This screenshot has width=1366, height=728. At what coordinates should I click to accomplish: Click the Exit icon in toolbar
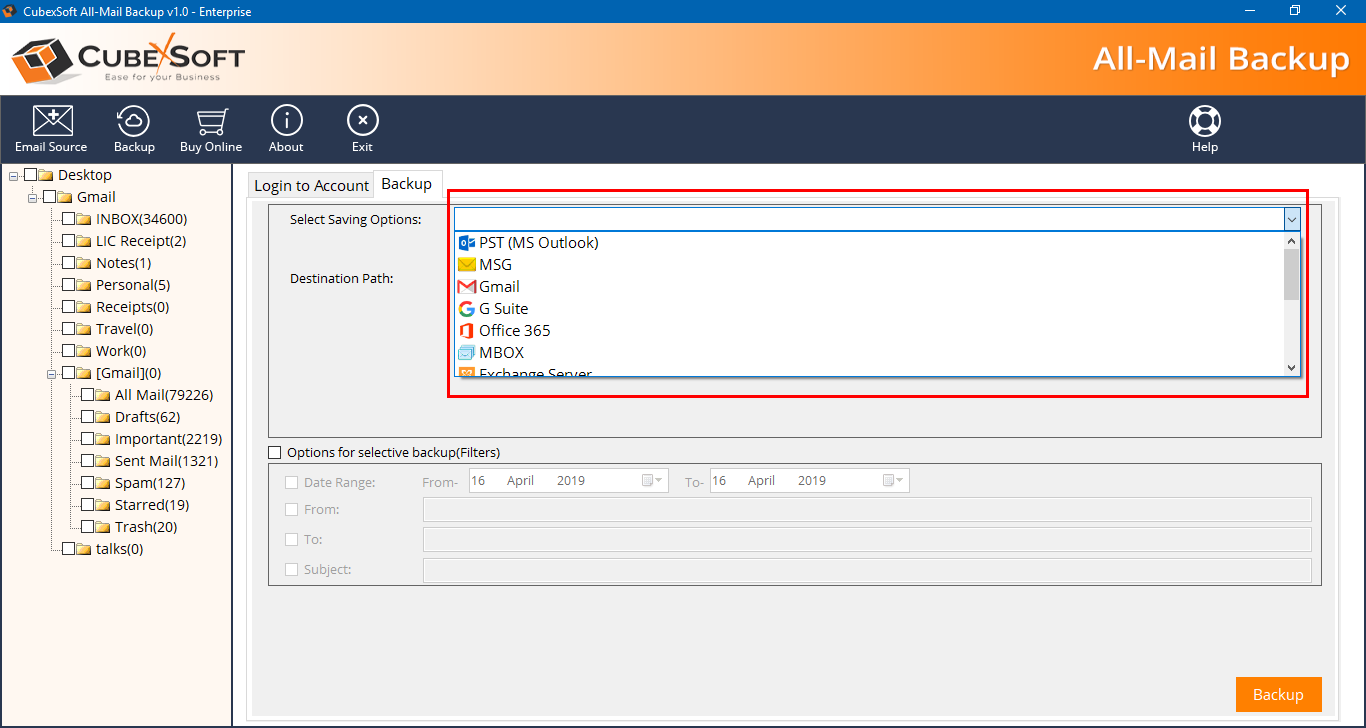362,127
